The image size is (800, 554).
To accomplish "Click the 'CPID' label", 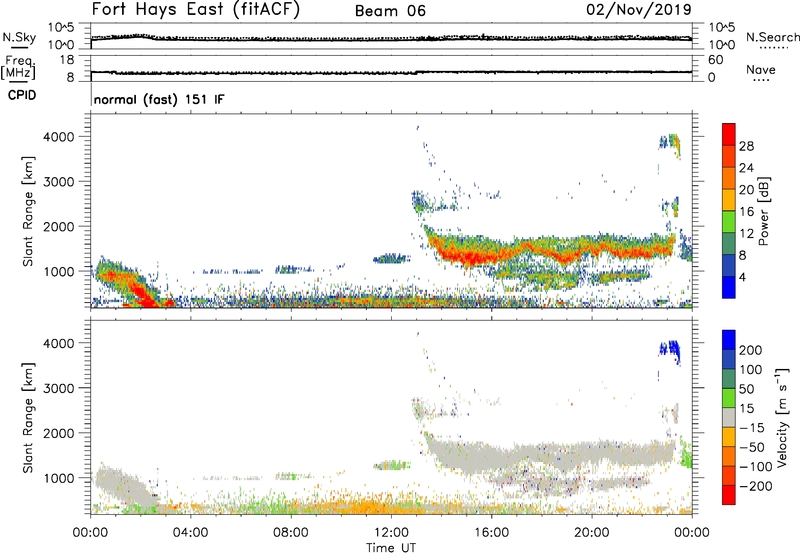I will click(22, 95).
